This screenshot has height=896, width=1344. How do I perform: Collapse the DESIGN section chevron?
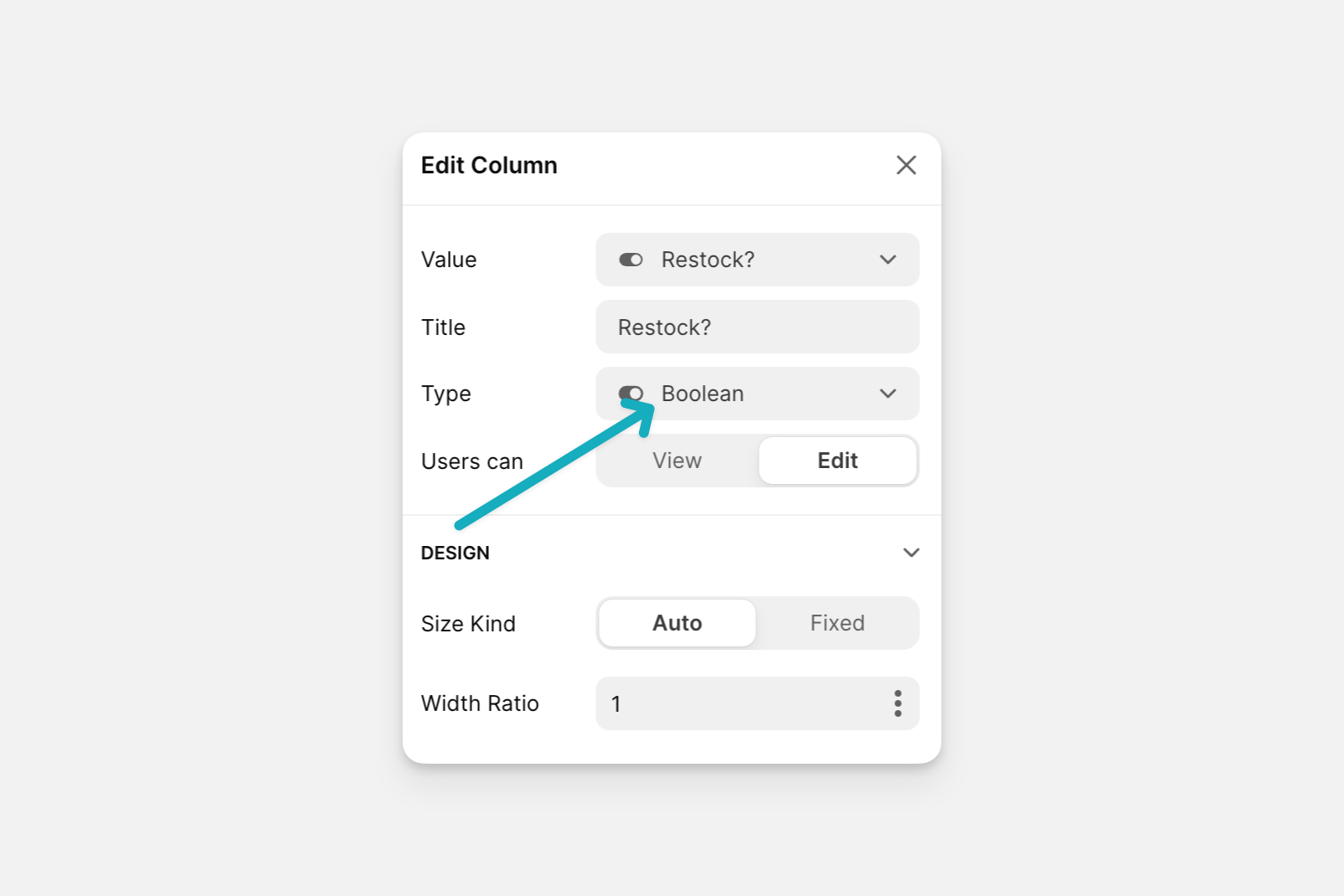click(911, 553)
